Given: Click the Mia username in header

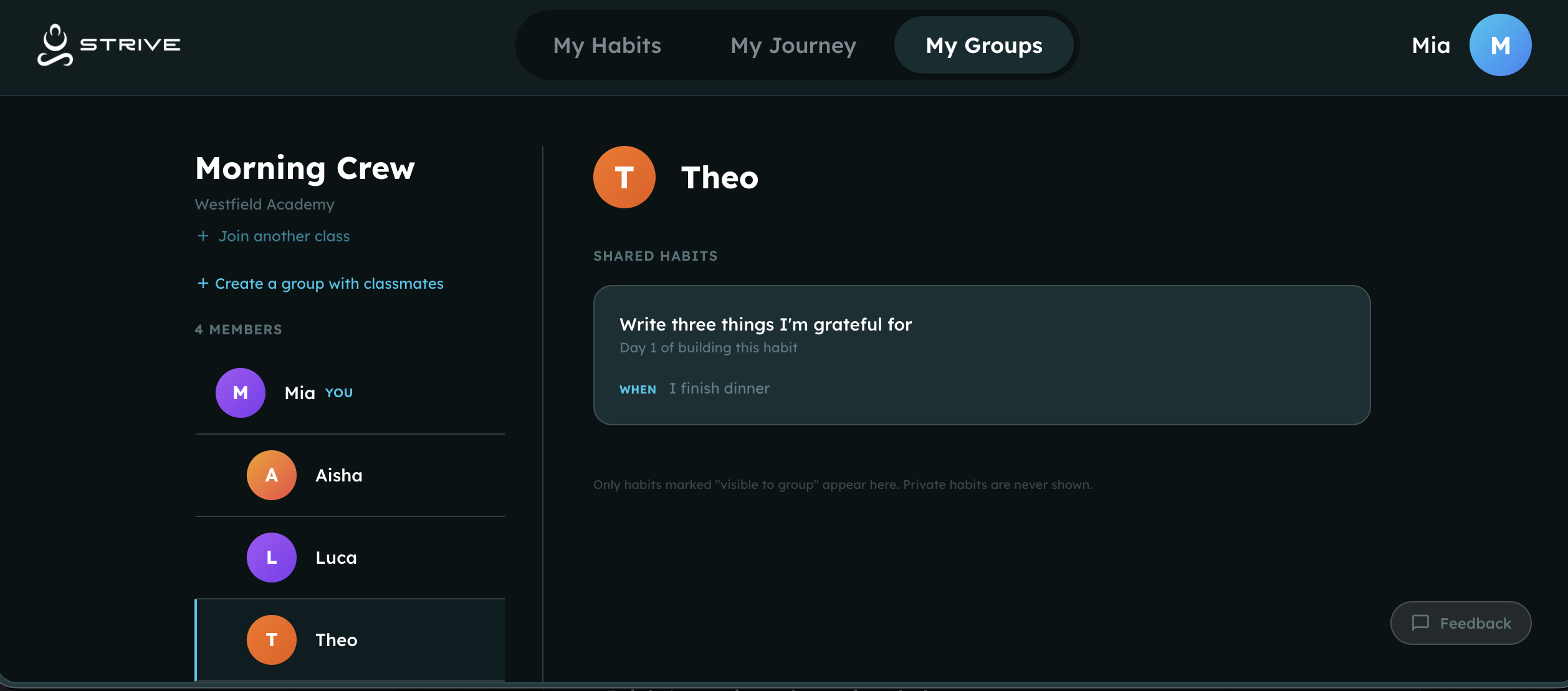Looking at the screenshot, I should click(x=1431, y=46).
